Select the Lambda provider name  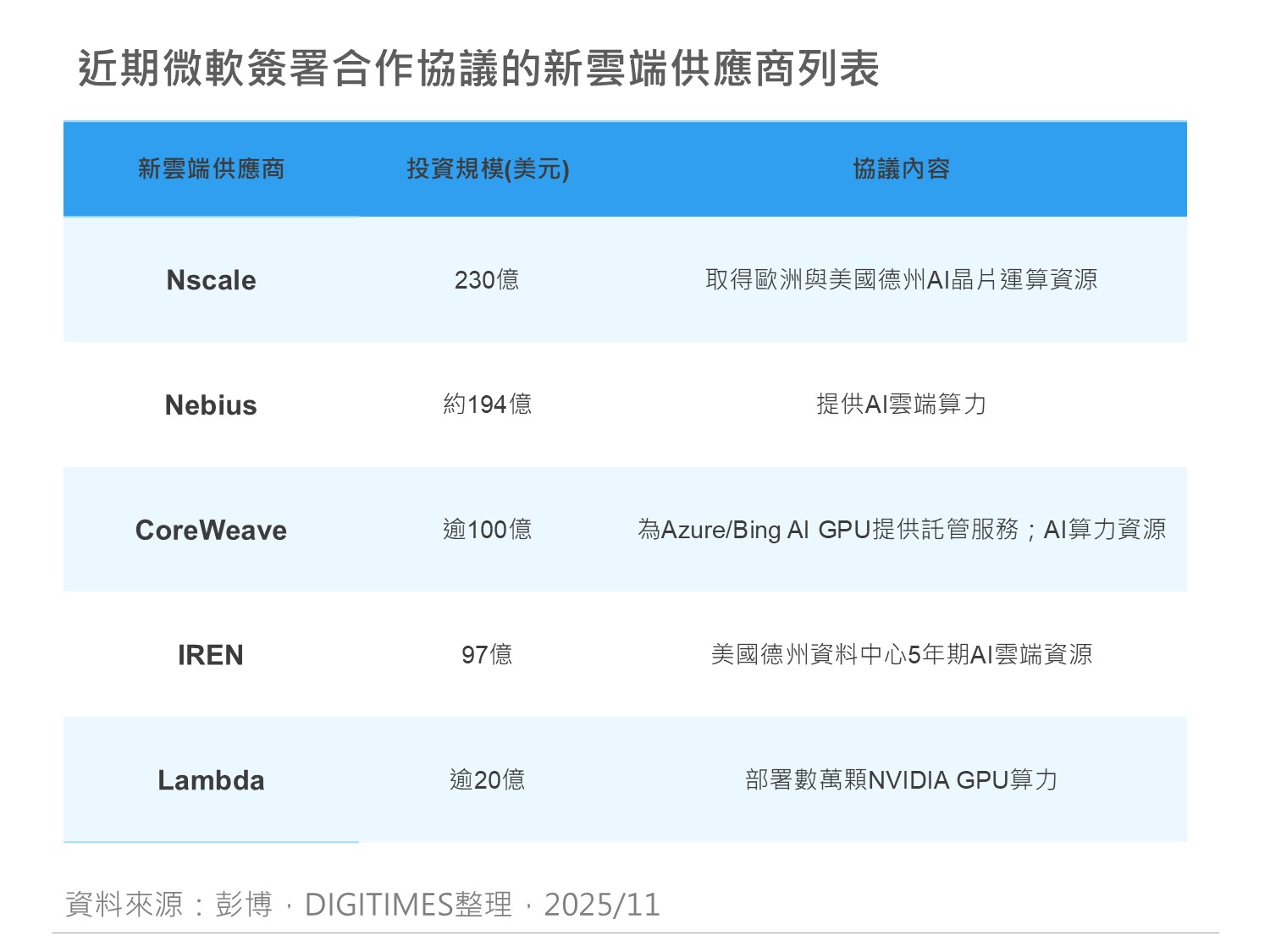pos(211,780)
